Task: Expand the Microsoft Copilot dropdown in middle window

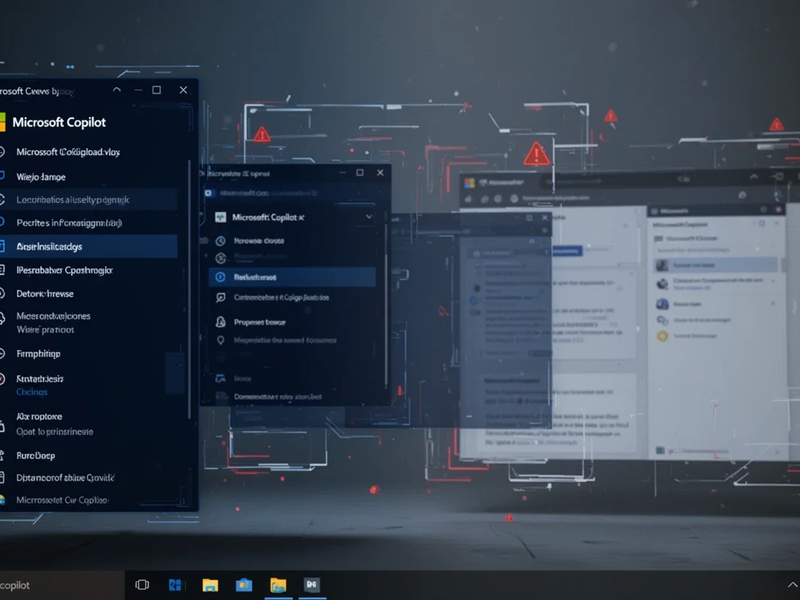Action: point(369,217)
